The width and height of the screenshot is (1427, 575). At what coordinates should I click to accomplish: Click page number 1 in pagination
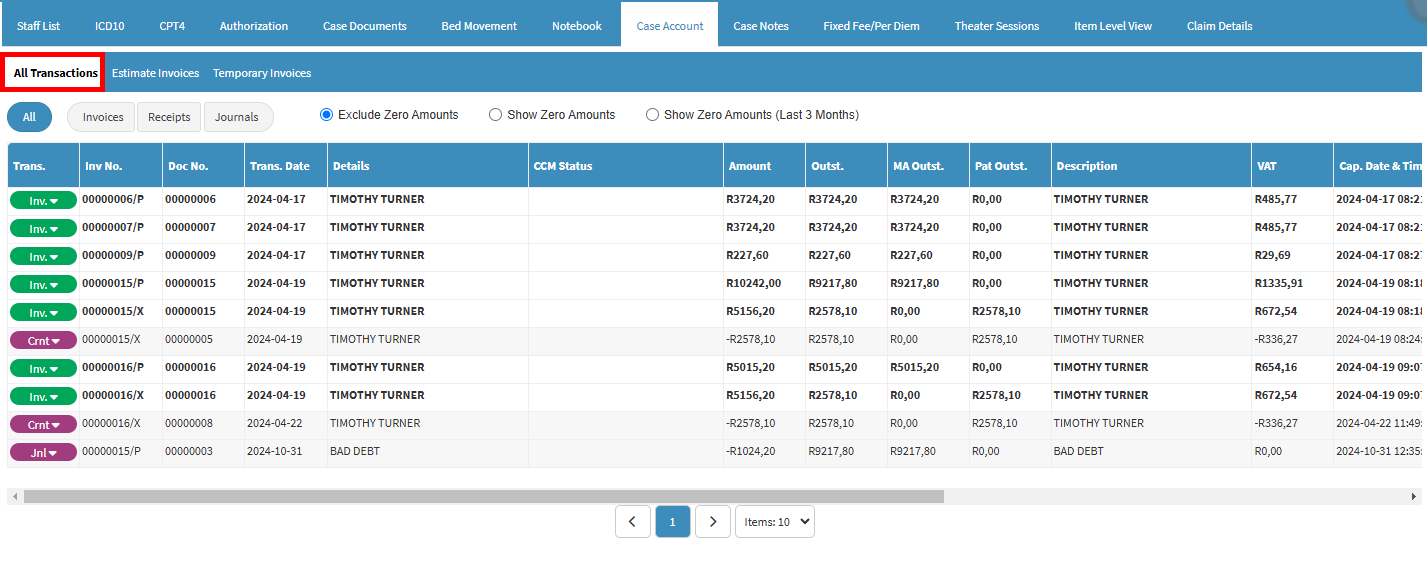[672, 522]
